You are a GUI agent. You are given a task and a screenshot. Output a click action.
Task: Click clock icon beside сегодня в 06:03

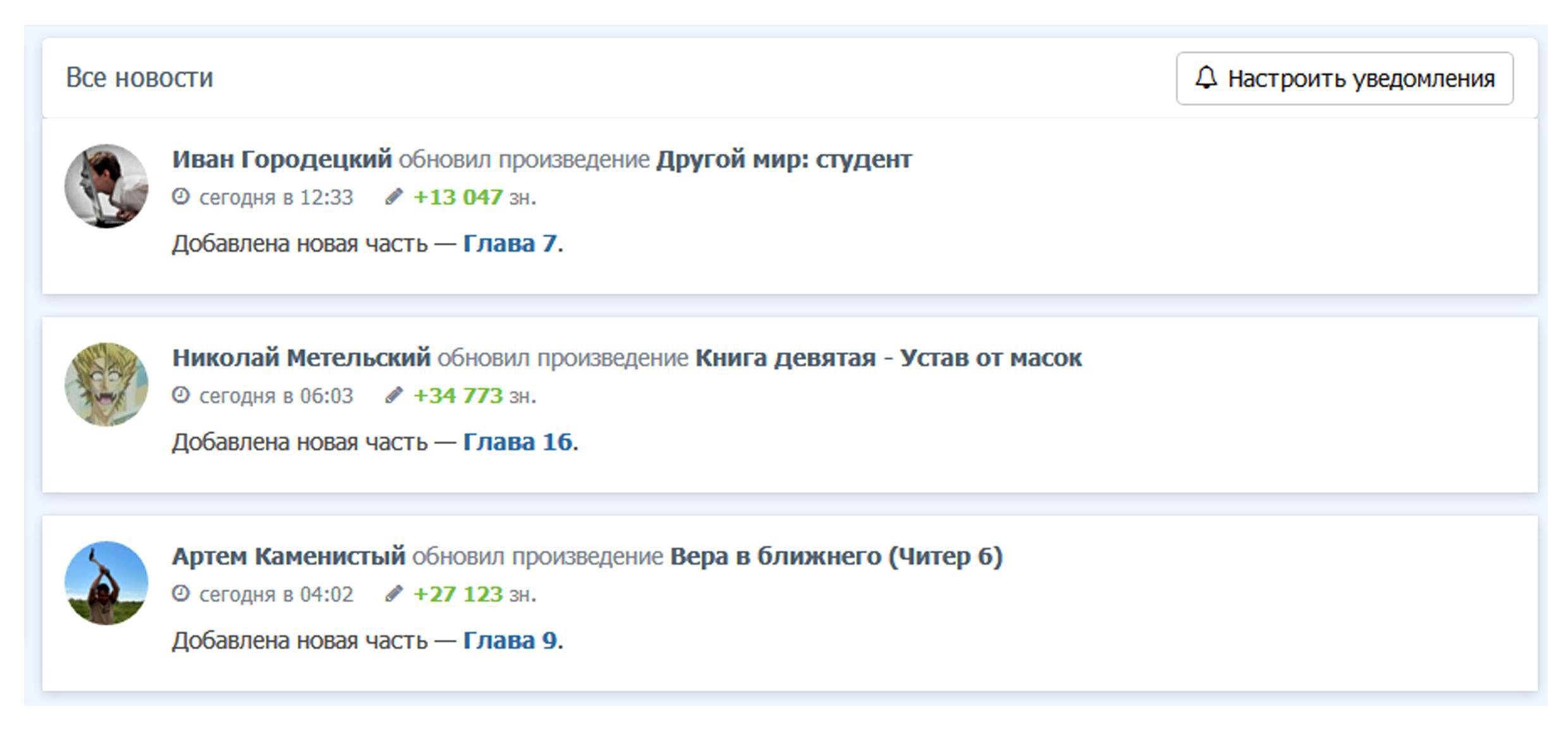[x=181, y=395]
